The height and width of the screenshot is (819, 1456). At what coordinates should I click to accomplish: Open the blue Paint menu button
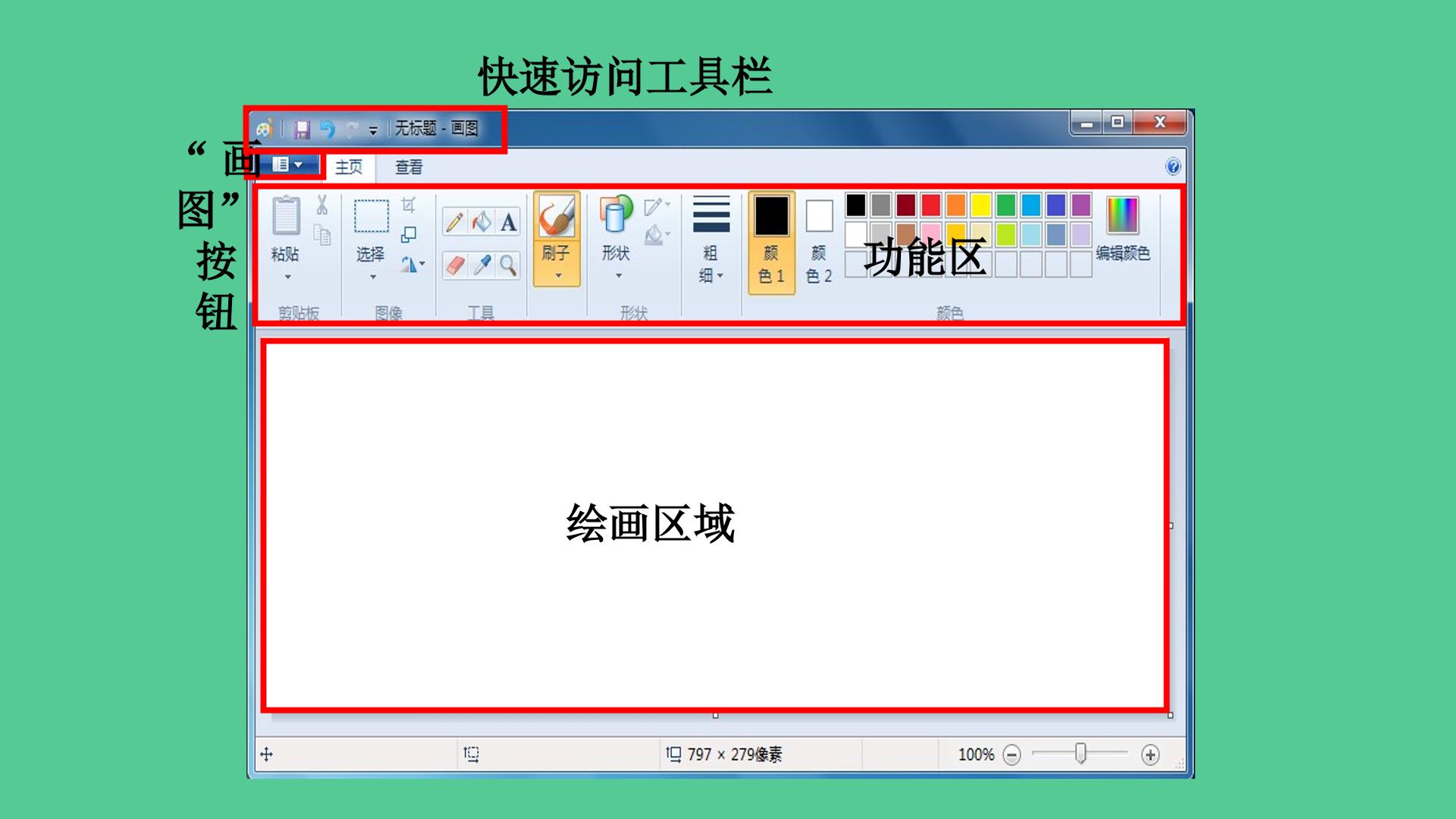[288, 165]
